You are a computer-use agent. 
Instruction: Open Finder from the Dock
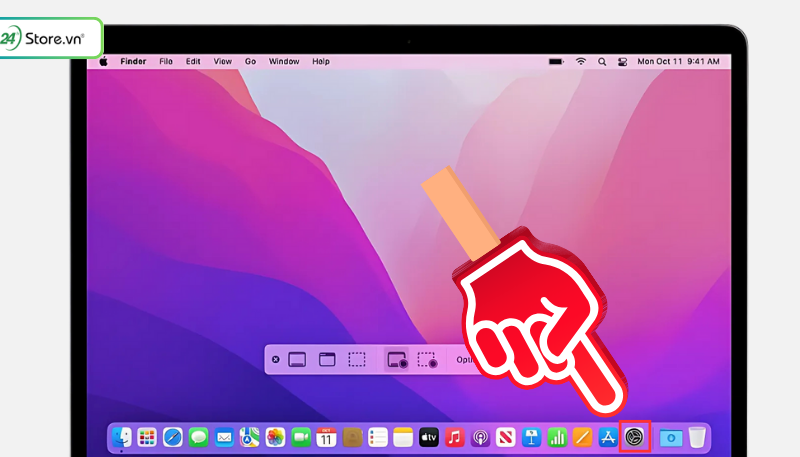coord(121,437)
